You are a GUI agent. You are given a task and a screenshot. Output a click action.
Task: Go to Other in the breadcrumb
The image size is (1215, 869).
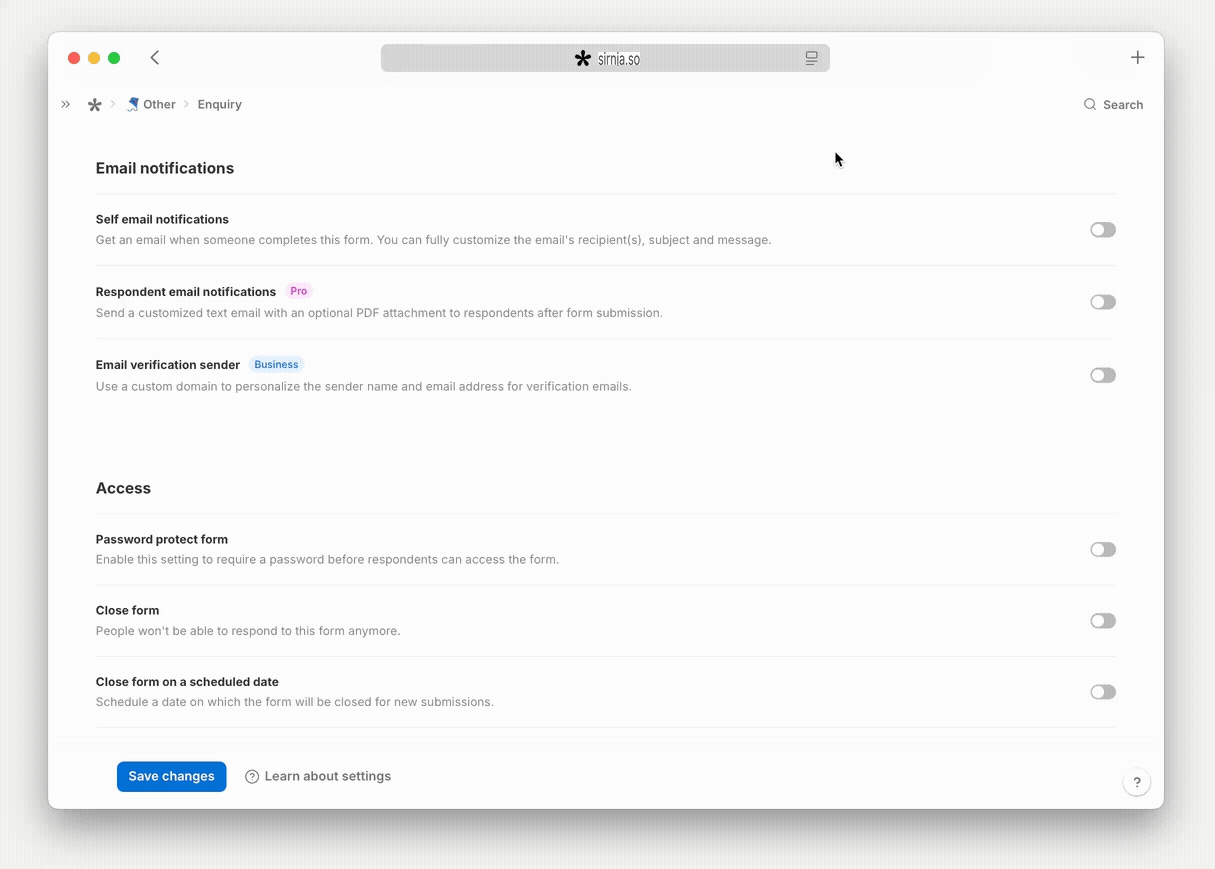(159, 104)
